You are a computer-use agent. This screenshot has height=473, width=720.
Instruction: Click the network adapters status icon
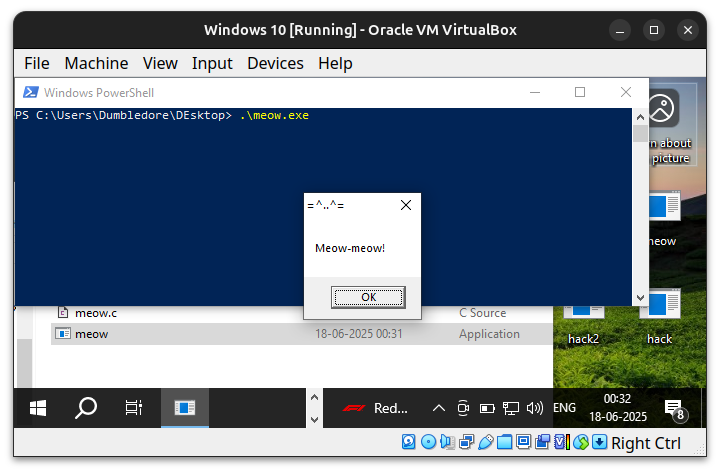[x=467, y=442]
